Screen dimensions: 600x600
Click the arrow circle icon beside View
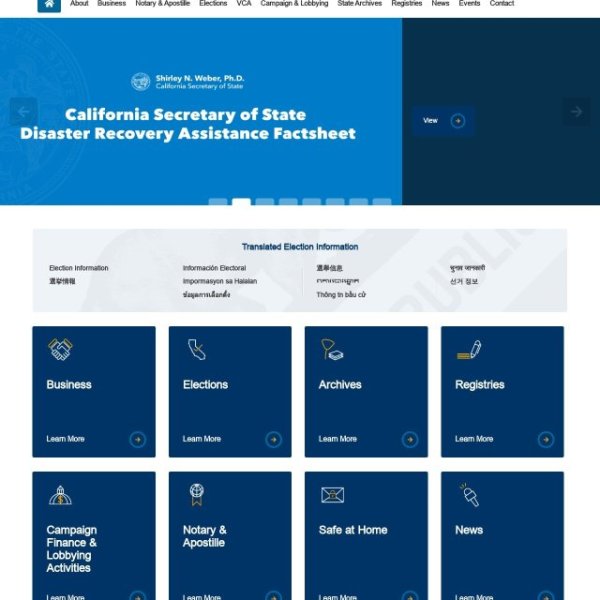pos(458,121)
